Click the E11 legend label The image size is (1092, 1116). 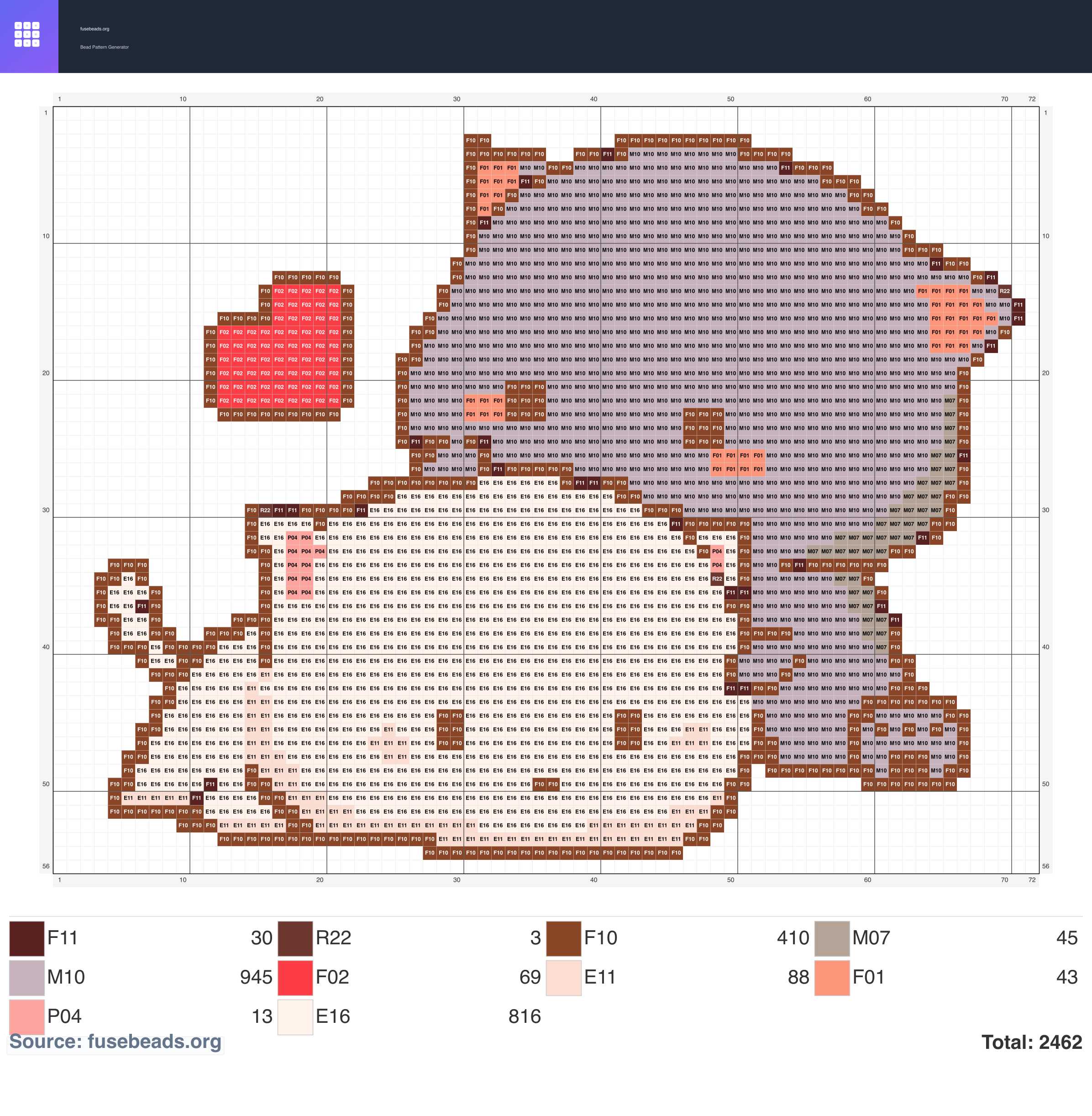coord(600,977)
